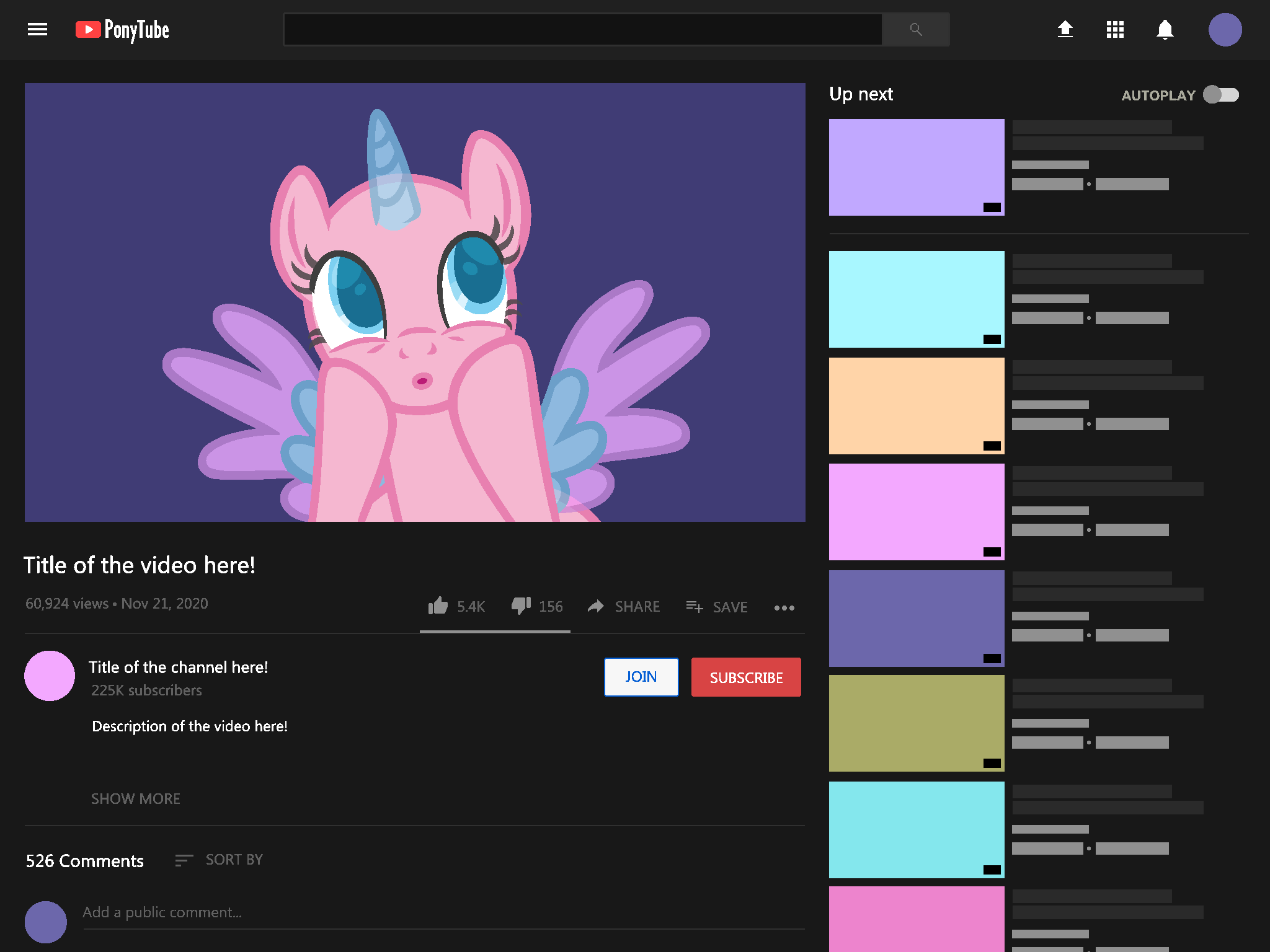The width and height of the screenshot is (1270, 952).
Task: Click the '5.4K' like count
Action: (x=471, y=607)
